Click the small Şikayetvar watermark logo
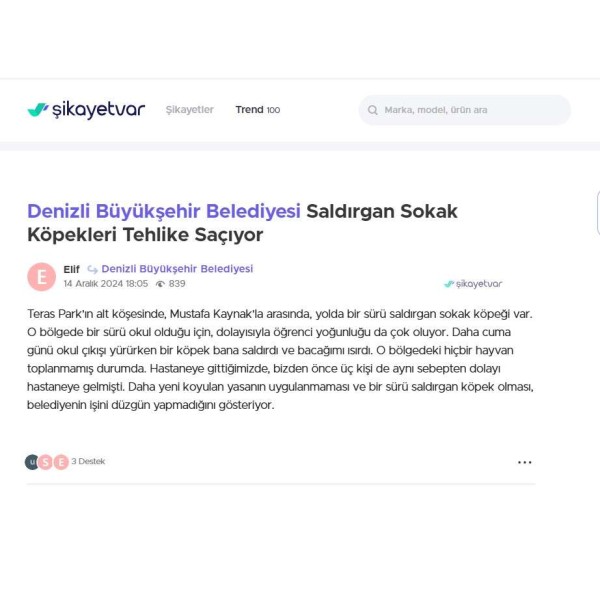Image resolution: width=600 pixels, height=600 pixels. tap(473, 284)
